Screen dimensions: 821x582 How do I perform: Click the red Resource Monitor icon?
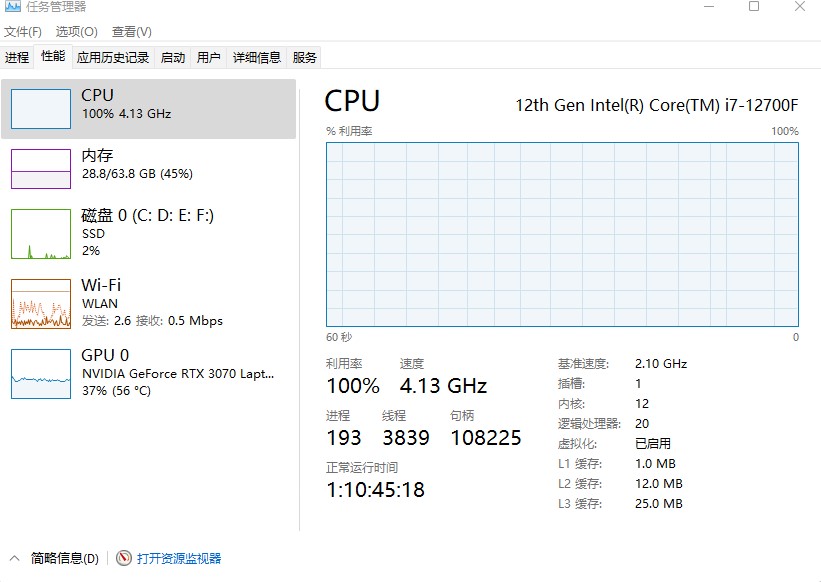tap(123, 558)
